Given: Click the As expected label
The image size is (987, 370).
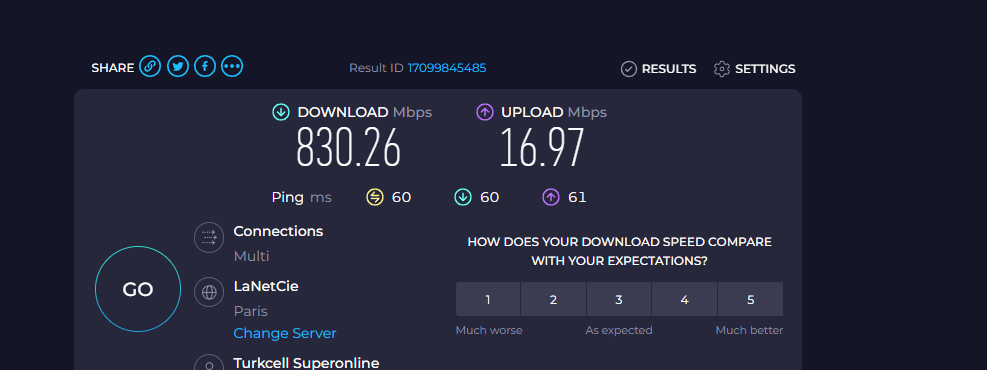Looking at the screenshot, I should (619, 330).
